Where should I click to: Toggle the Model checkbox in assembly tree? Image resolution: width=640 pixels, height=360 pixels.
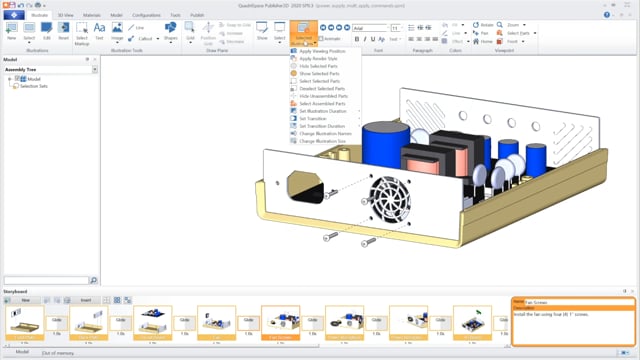[x=18, y=78]
